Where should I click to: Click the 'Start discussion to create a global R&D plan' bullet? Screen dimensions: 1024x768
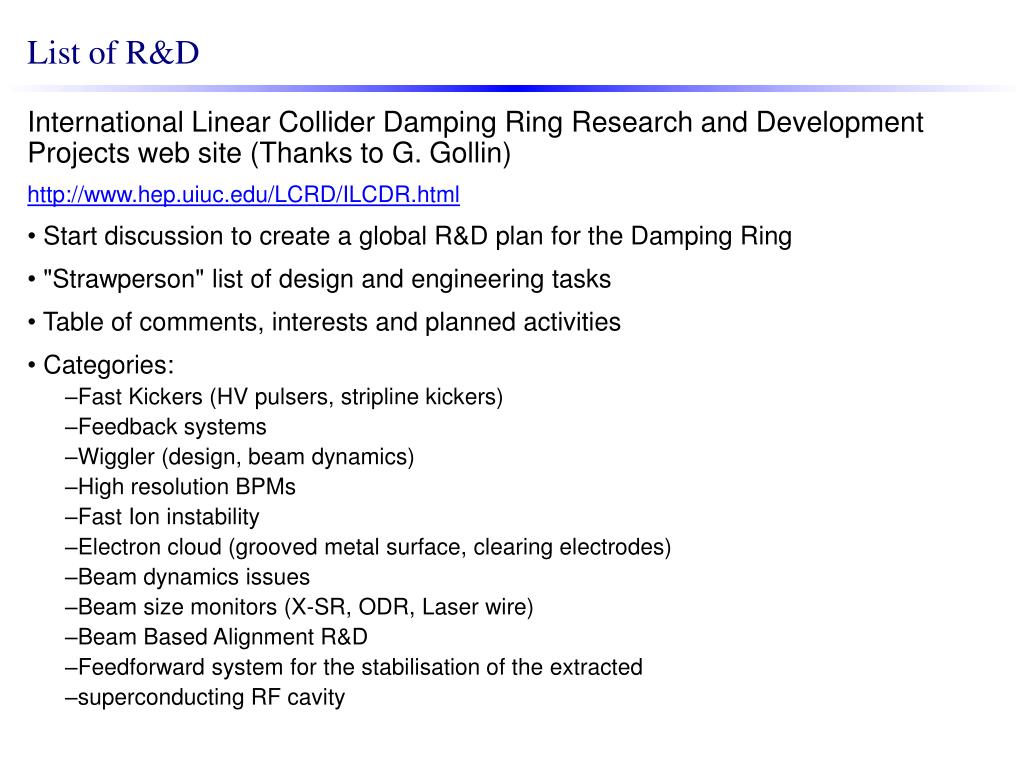pyautogui.click(x=410, y=236)
